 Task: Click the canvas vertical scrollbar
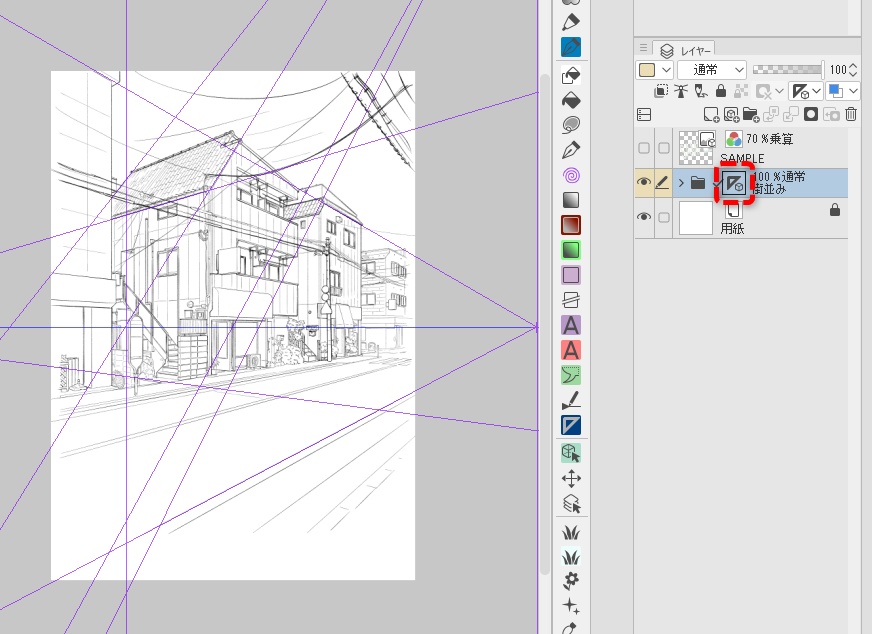click(x=544, y=324)
